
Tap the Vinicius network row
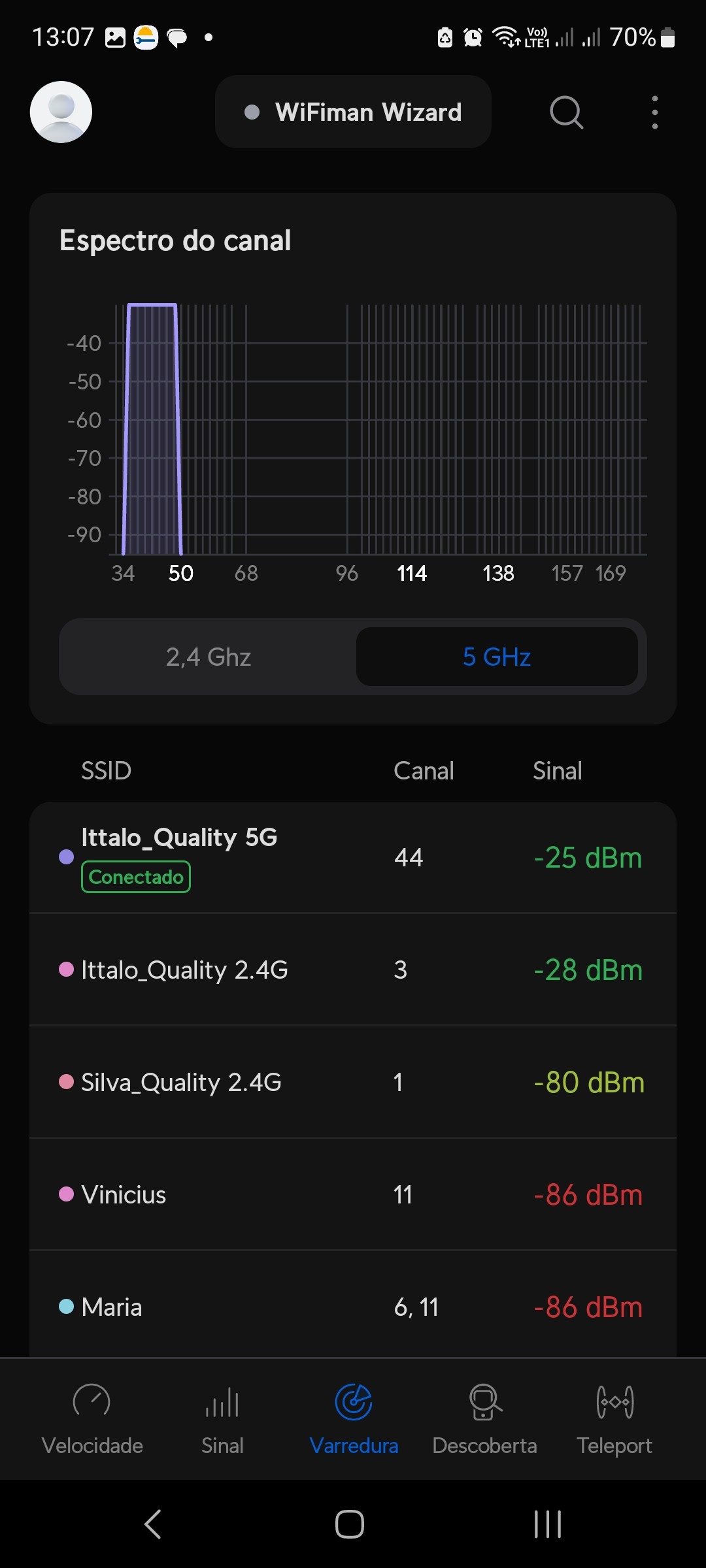[353, 1194]
